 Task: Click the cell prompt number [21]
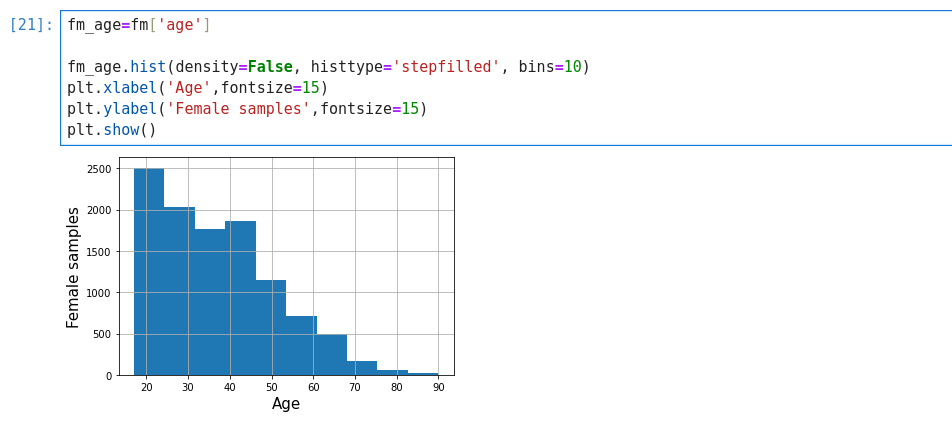coord(31,25)
